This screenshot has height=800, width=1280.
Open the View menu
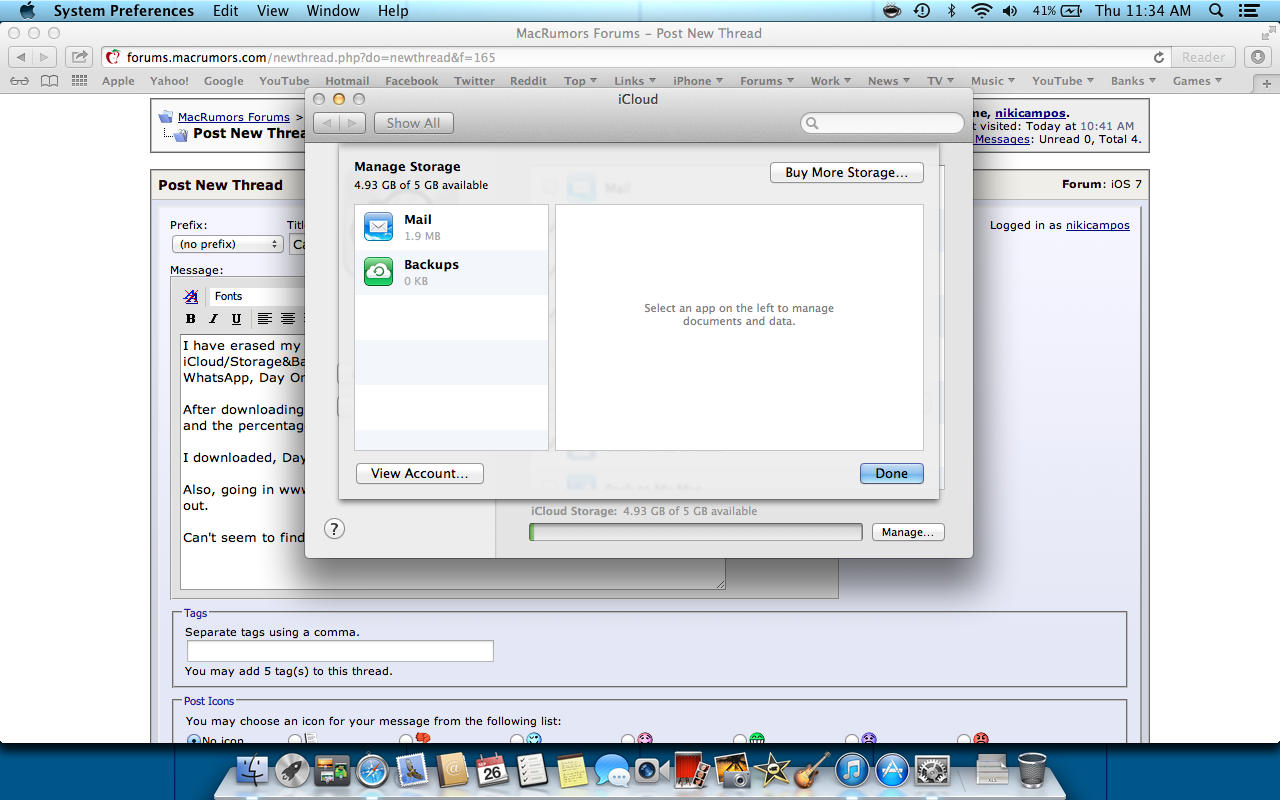point(273,11)
